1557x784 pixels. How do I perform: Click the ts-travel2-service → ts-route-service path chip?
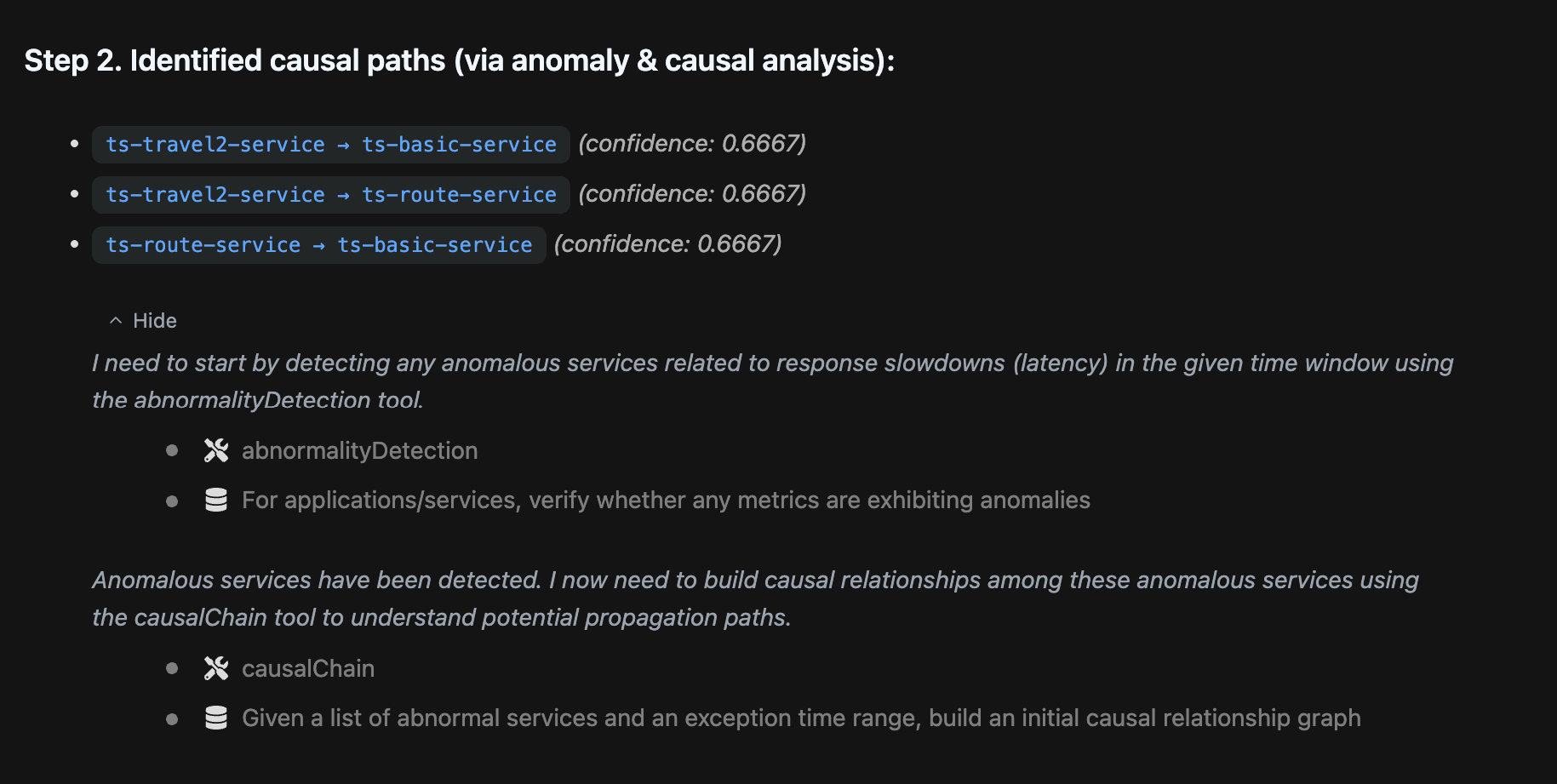click(x=330, y=195)
